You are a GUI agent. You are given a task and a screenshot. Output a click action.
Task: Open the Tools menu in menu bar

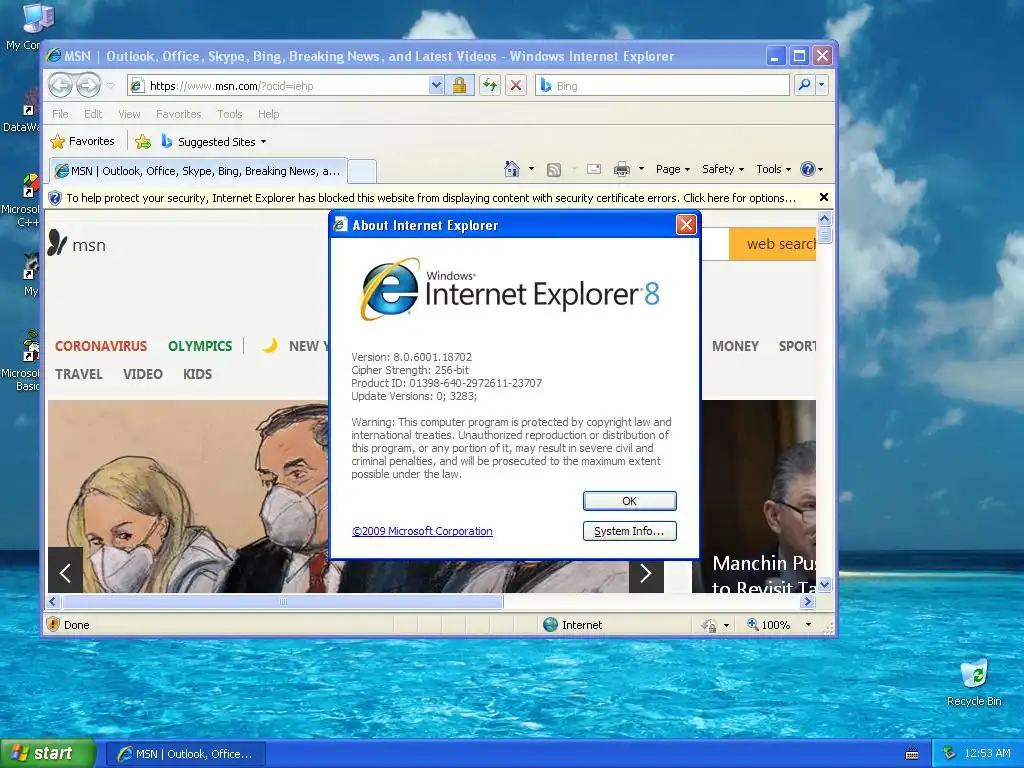coord(230,114)
